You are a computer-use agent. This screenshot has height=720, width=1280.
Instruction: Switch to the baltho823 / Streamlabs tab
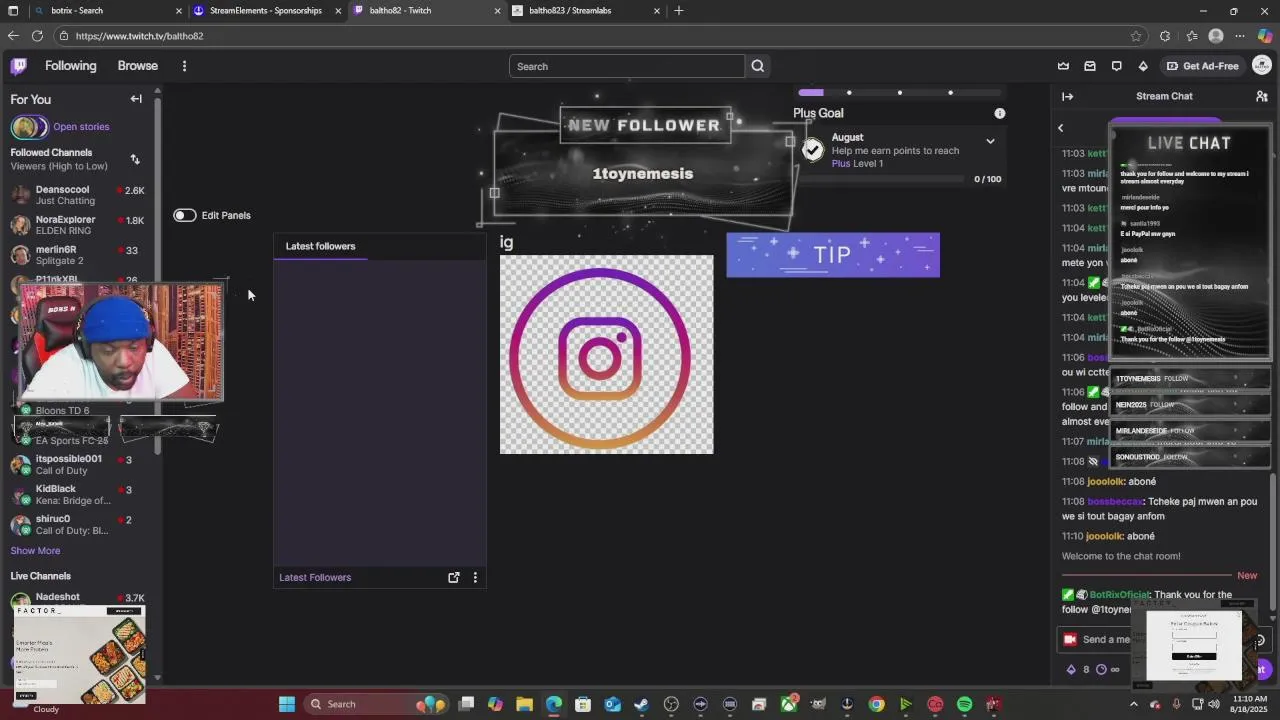[586, 10]
